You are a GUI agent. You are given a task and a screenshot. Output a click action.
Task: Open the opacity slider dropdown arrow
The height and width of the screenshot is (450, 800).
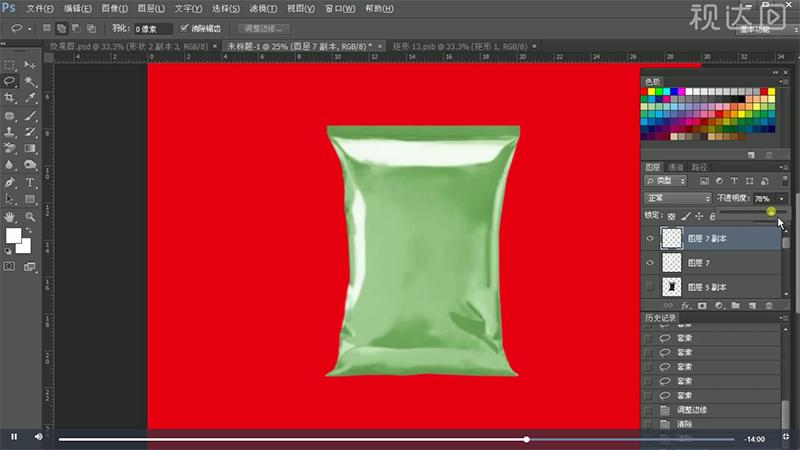click(x=782, y=198)
